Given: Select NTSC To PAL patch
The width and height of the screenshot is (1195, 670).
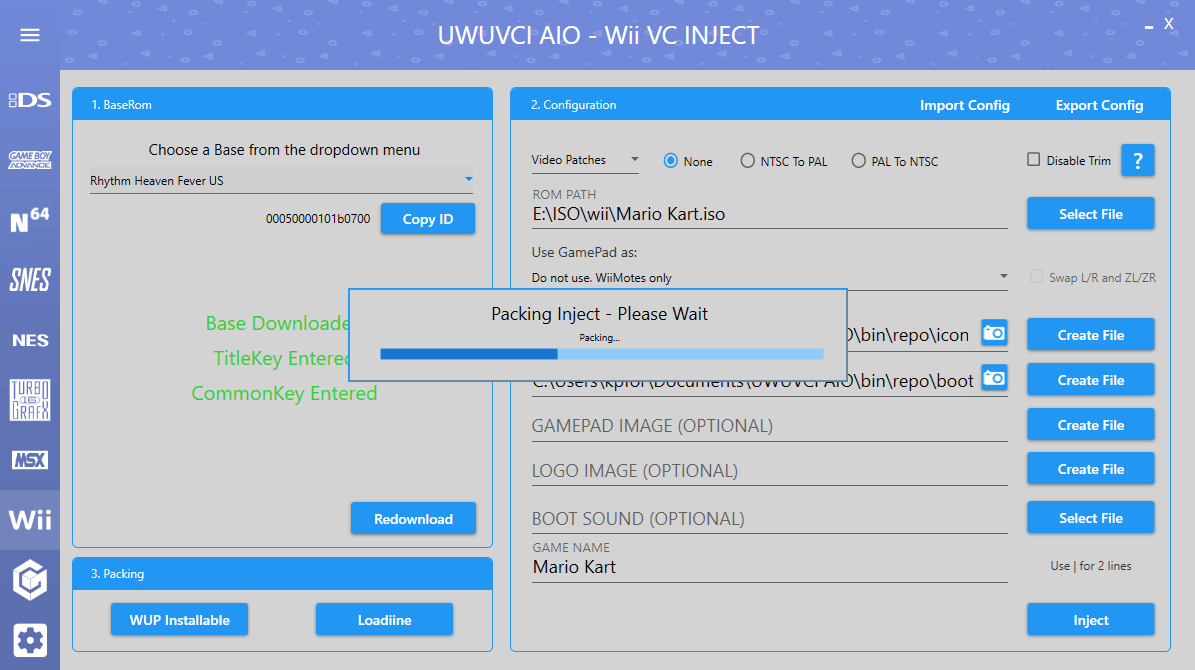Looking at the screenshot, I should point(783,161).
